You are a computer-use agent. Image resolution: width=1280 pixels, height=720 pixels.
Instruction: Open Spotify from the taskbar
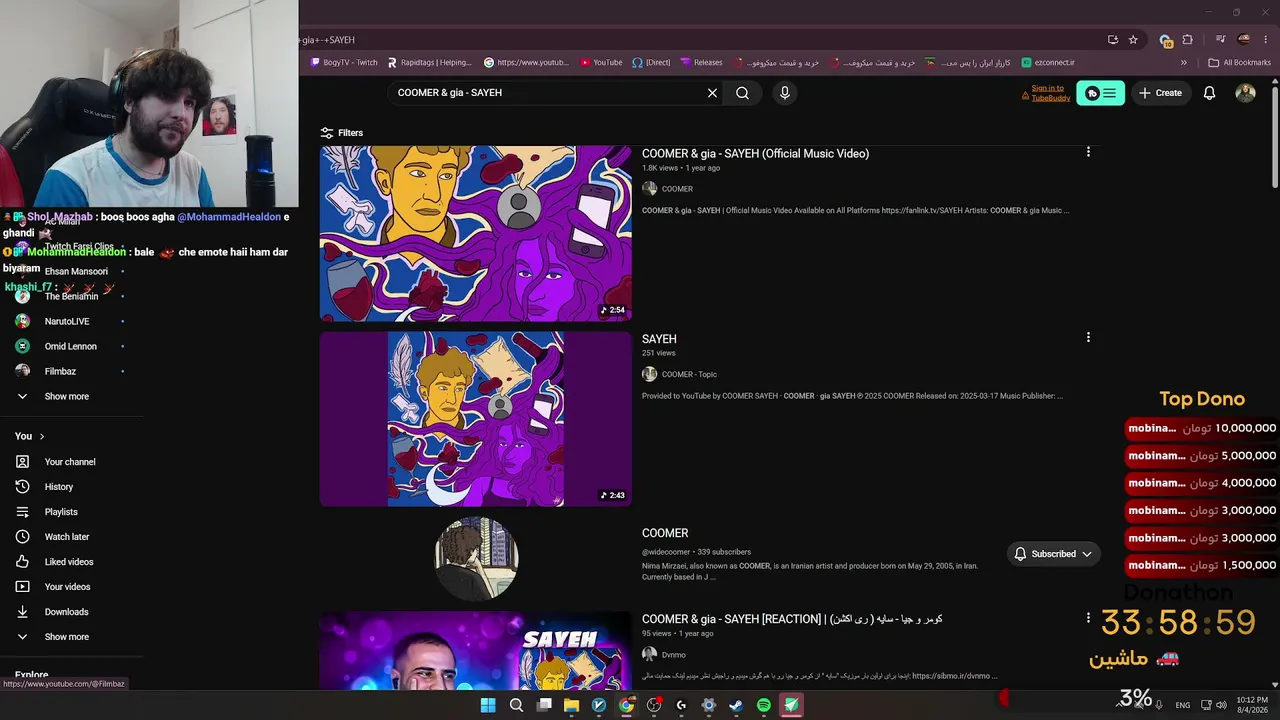[764, 705]
